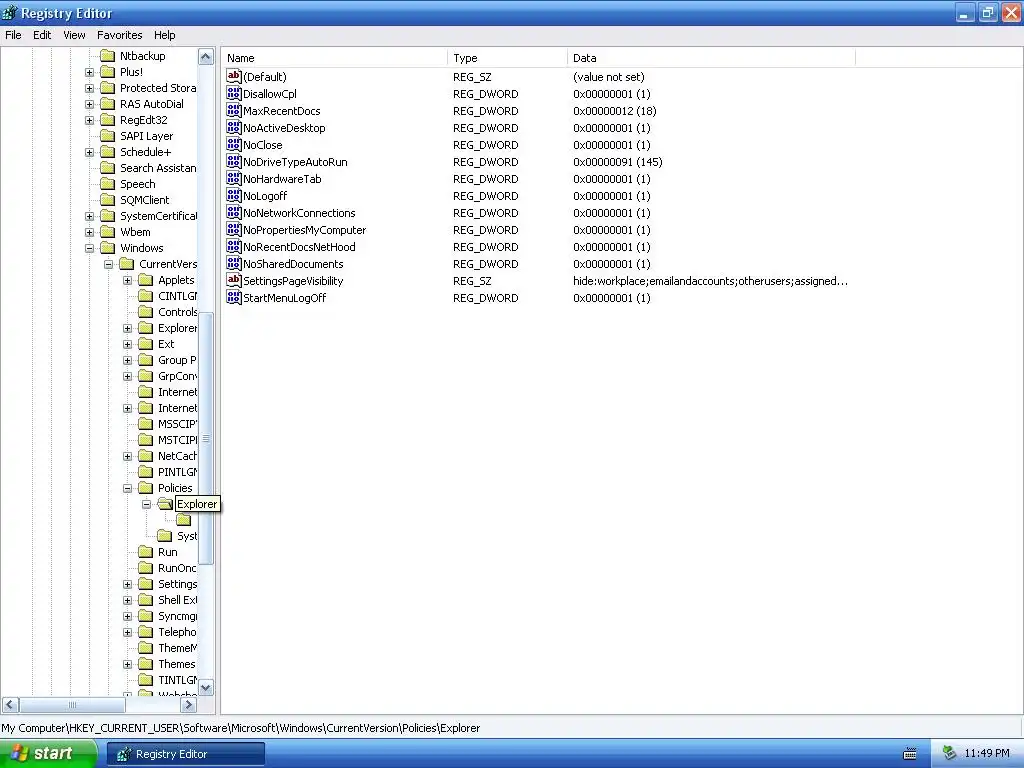Sort values by the Type column header
The height and width of the screenshot is (768, 1024).
(507, 58)
